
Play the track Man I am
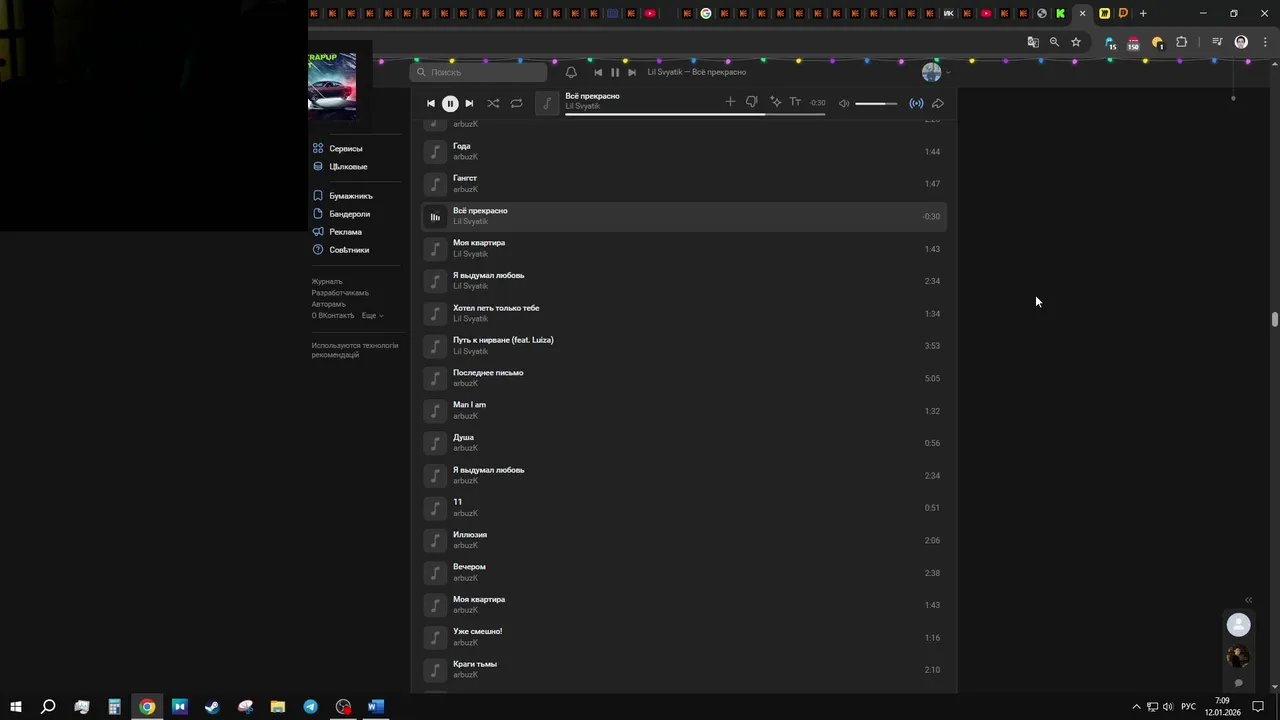pos(684,410)
